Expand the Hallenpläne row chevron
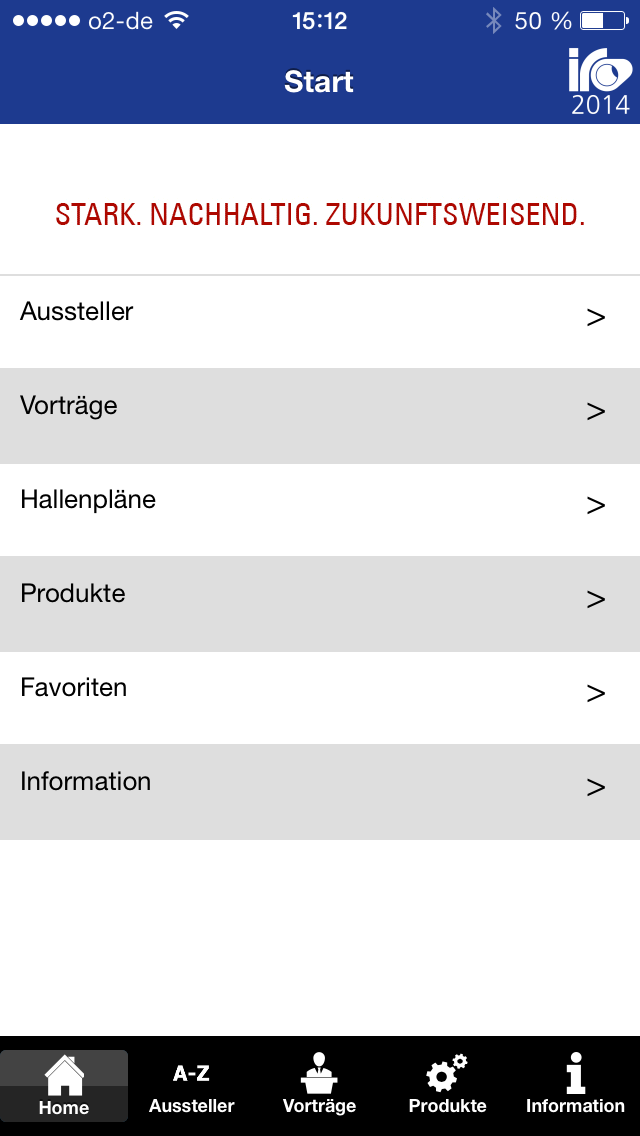The image size is (640, 1136). tap(596, 507)
